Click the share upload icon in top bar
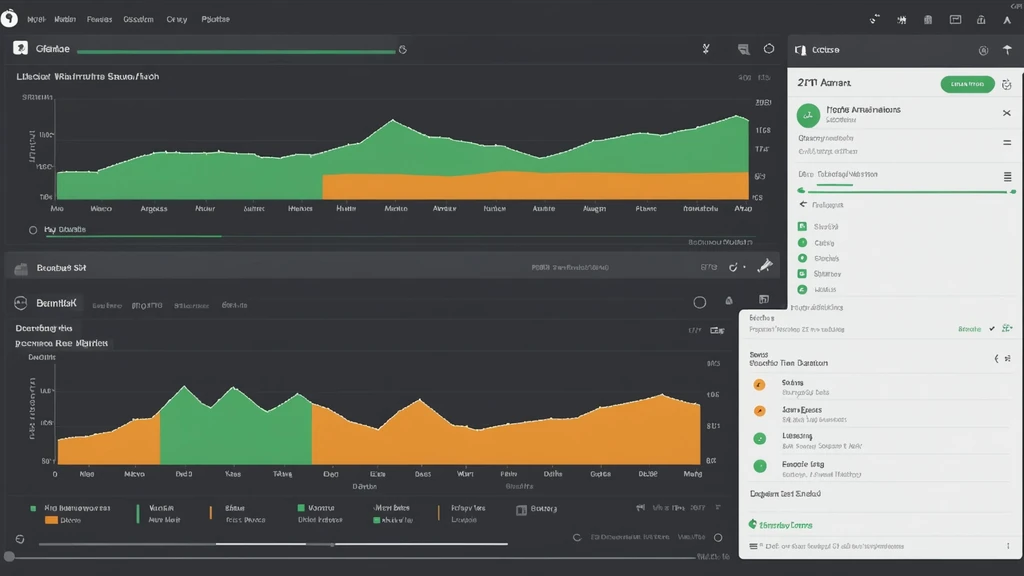 click(x=981, y=20)
